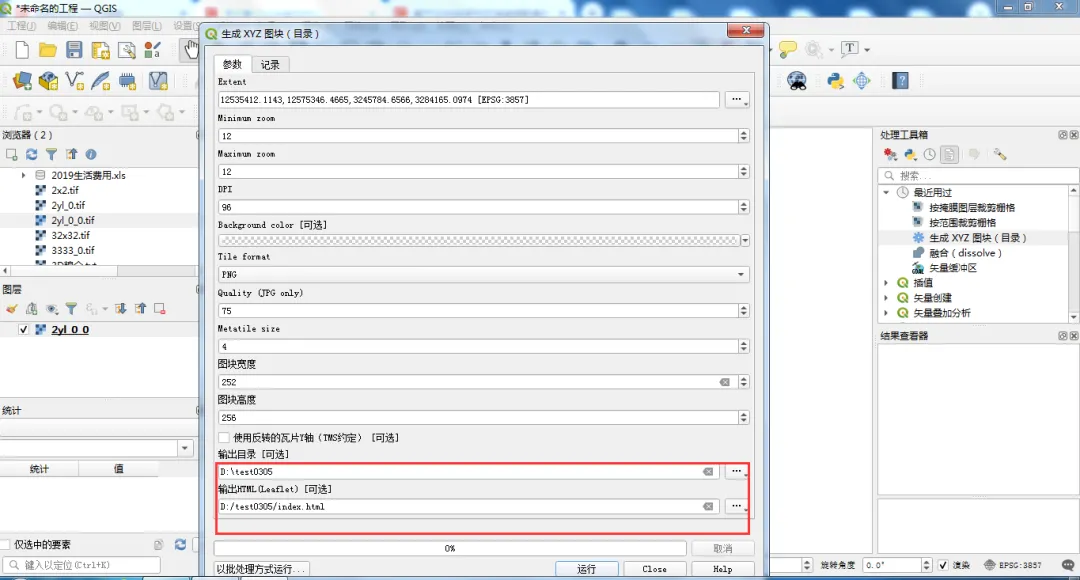Viewport: 1080px width, 580px height.
Task: Open the statistics layer combo box
Action: pyautogui.click(x=96, y=448)
